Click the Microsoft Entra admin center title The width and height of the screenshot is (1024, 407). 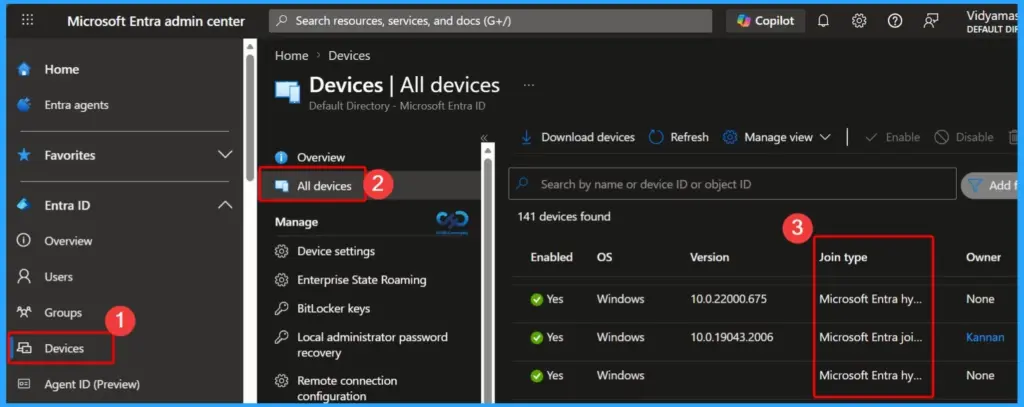pyautogui.click(x=156, y=21)
